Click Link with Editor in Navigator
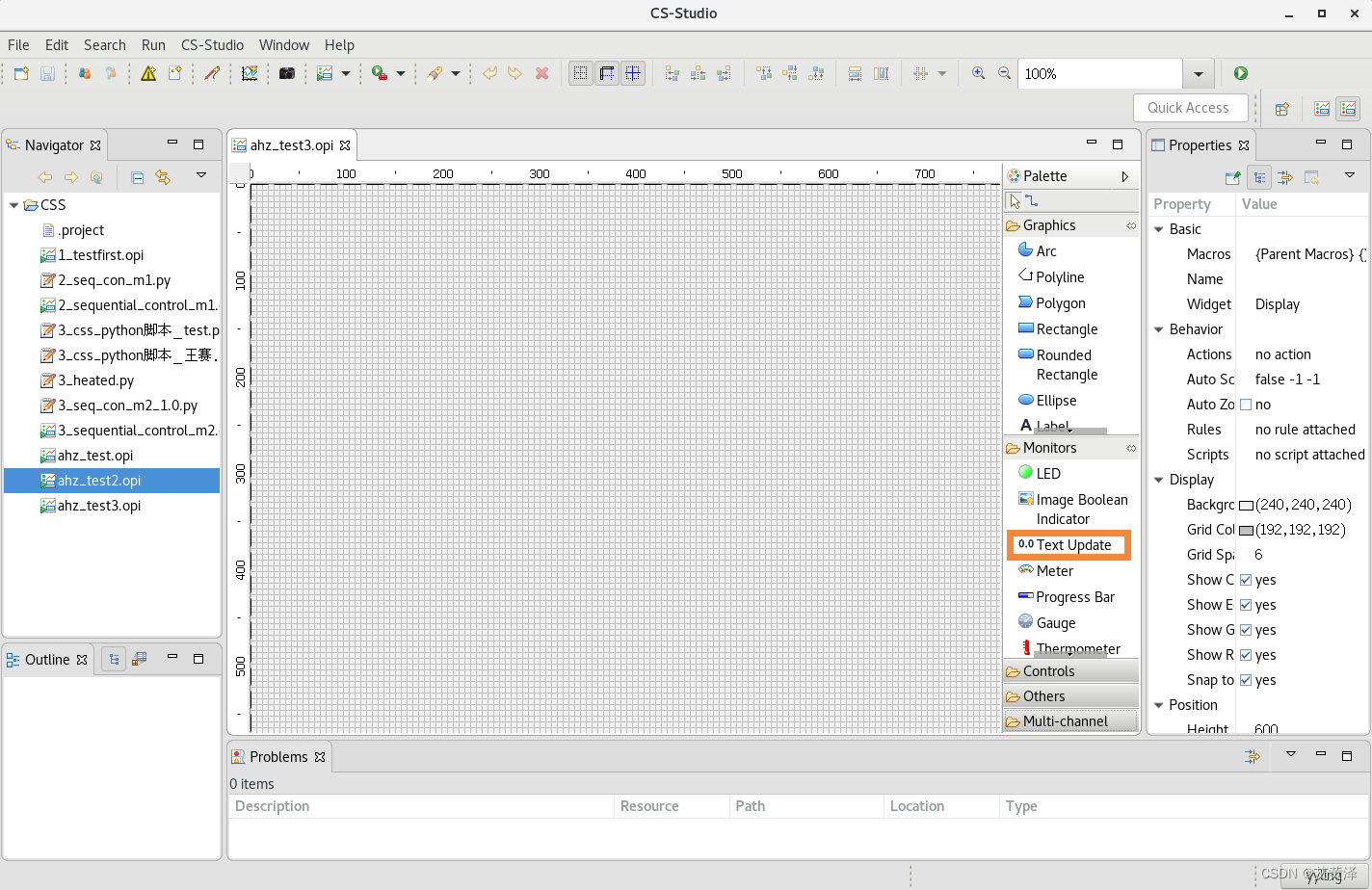 [163, 177]
